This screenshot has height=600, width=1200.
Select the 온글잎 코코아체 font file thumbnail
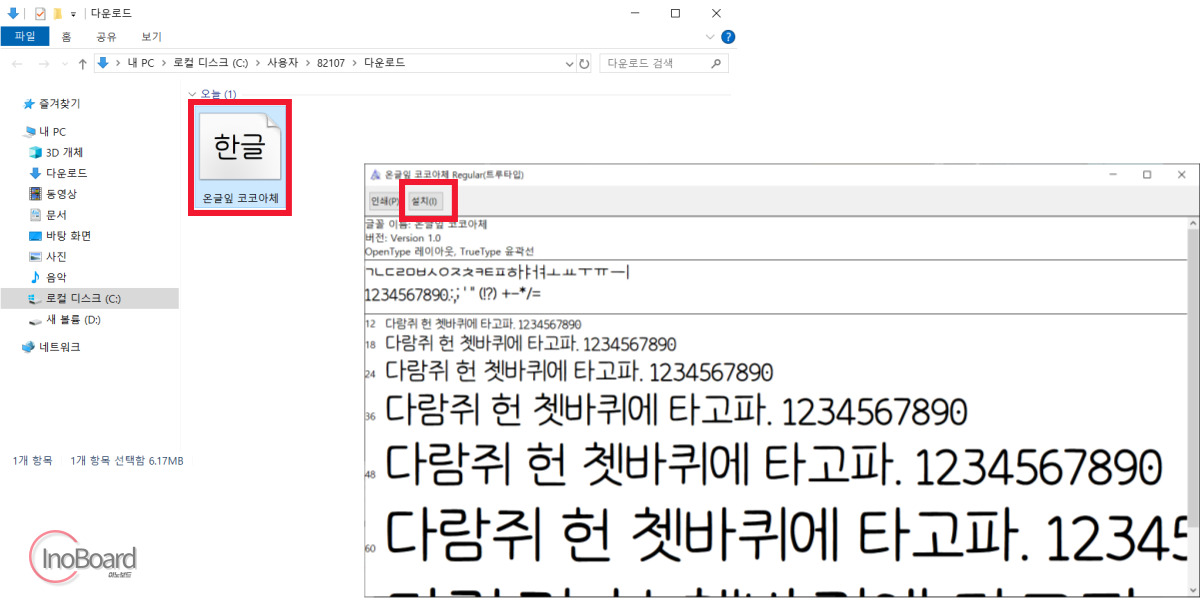tap(240, 157)
